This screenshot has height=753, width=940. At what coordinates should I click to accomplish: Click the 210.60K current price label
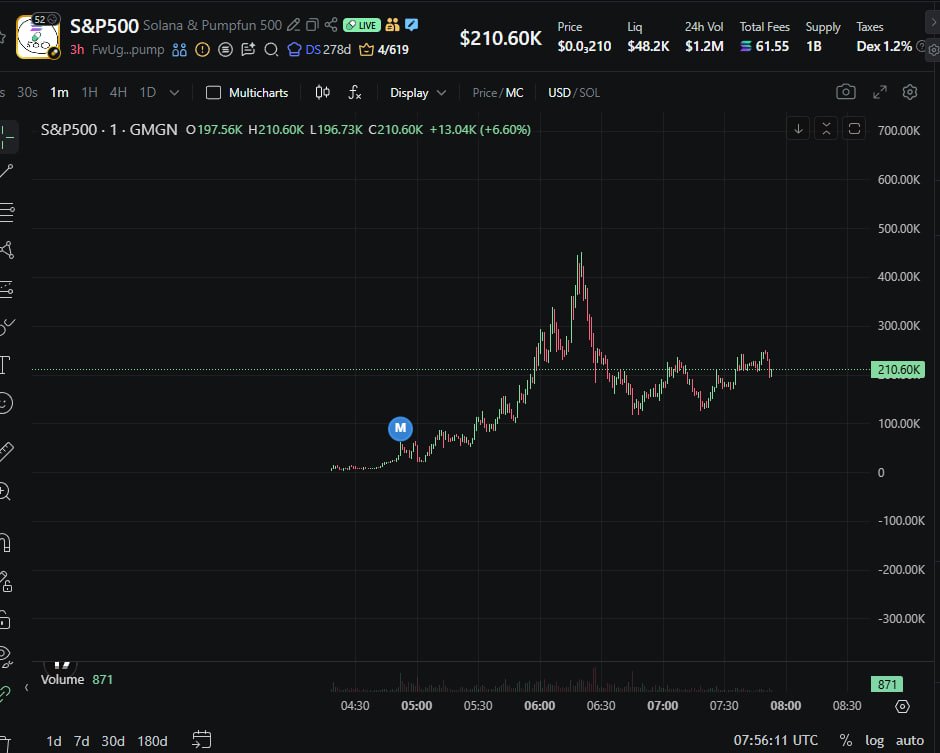click(x=898, y=369)
